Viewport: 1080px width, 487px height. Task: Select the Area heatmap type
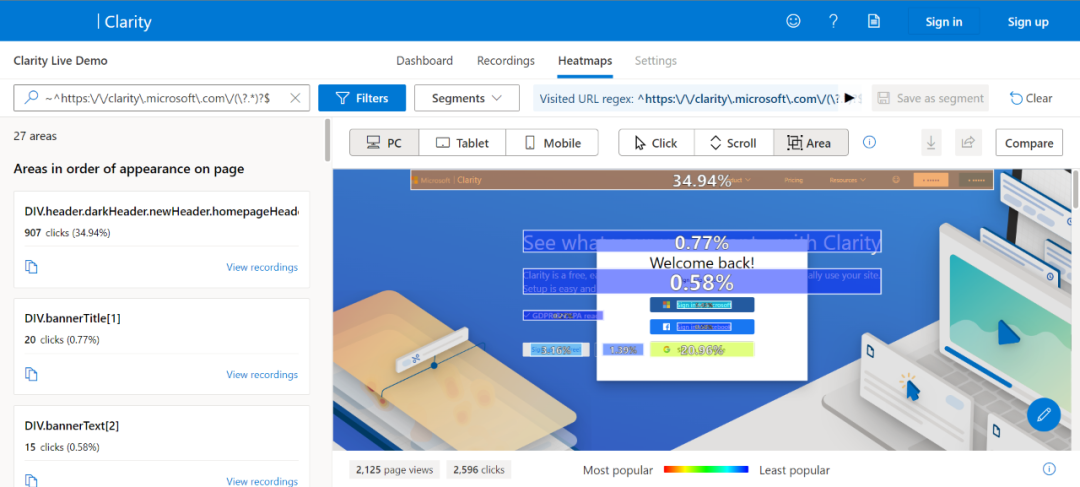[x=811, y=143]
